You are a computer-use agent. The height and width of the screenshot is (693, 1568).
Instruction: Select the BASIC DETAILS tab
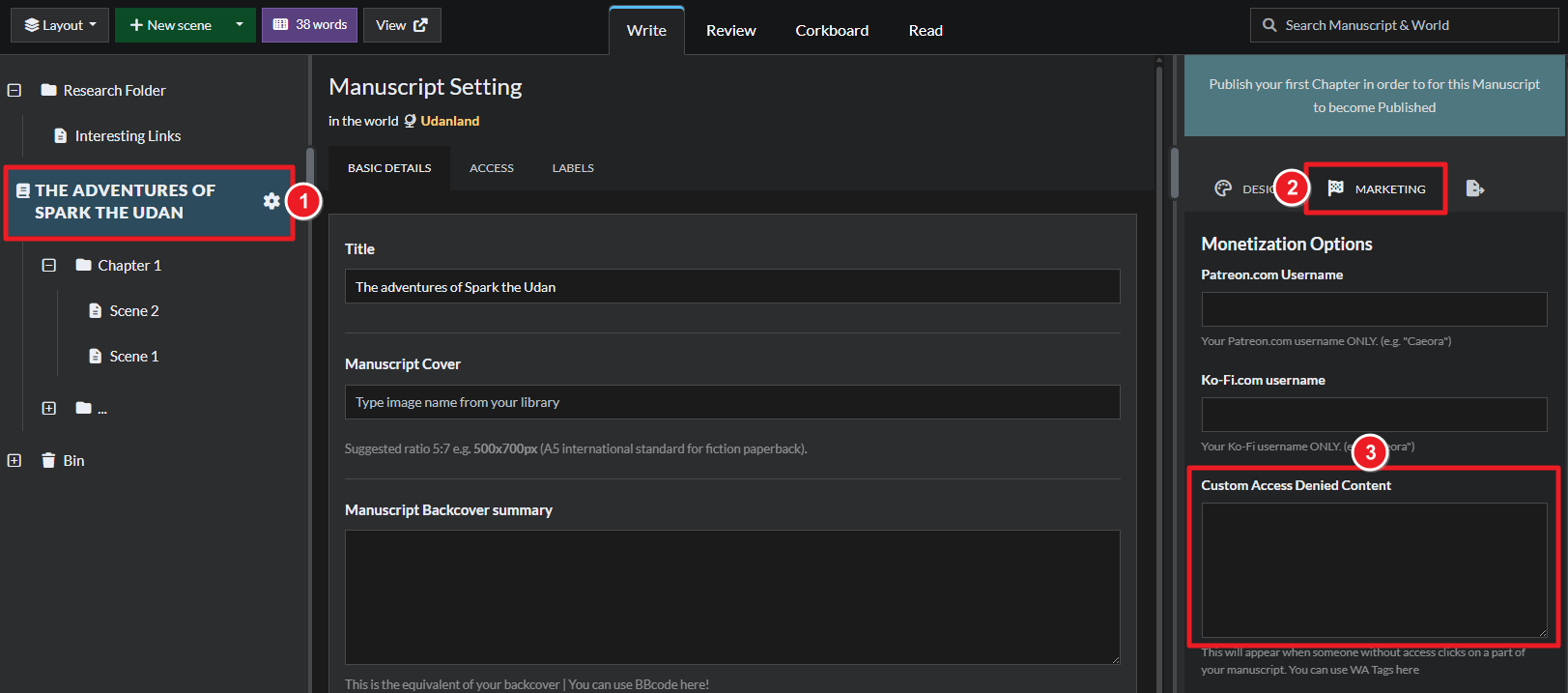pyautogui.click(x=389, y=168)
